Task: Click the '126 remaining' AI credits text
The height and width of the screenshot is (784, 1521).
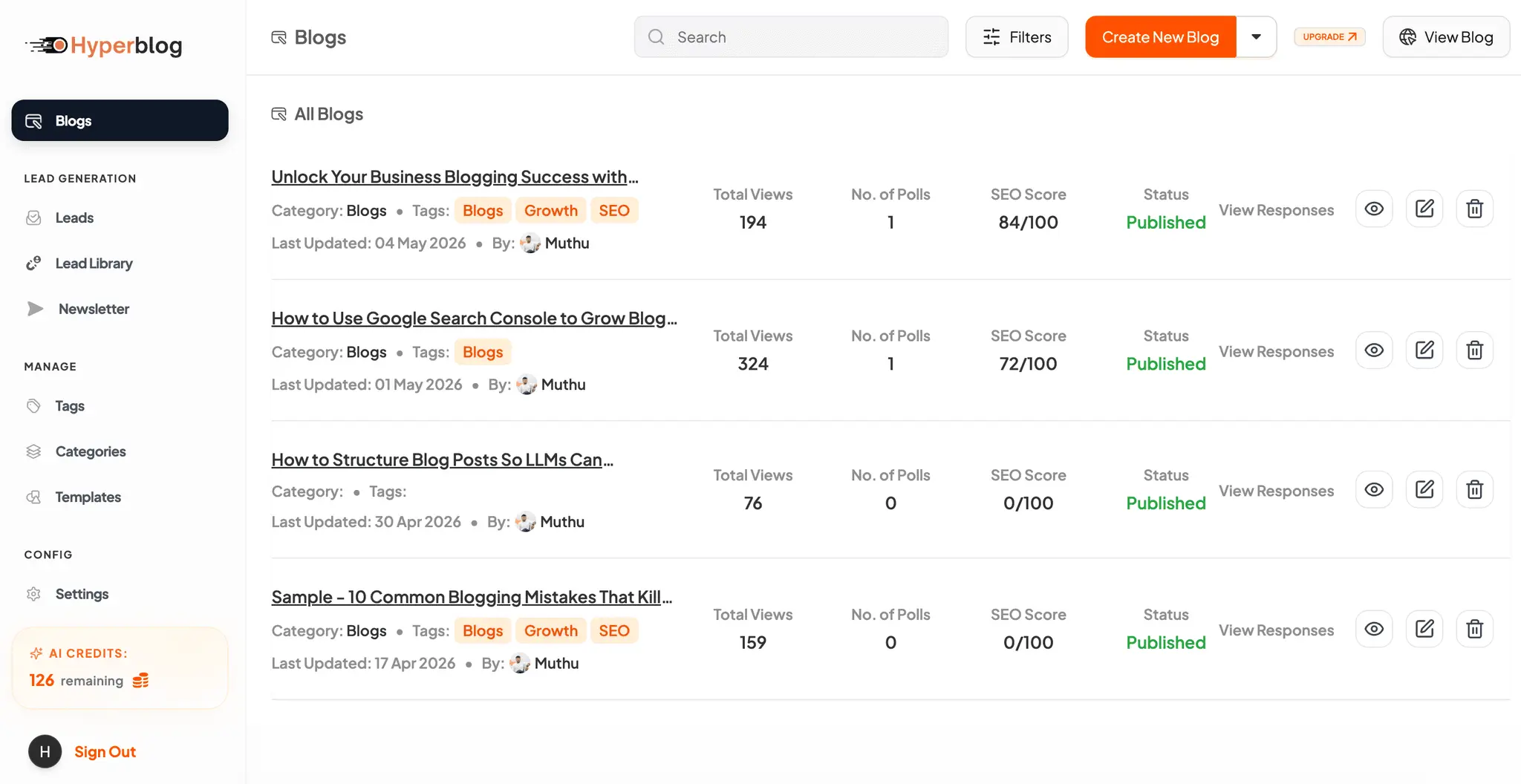Action: coord(76,681)
